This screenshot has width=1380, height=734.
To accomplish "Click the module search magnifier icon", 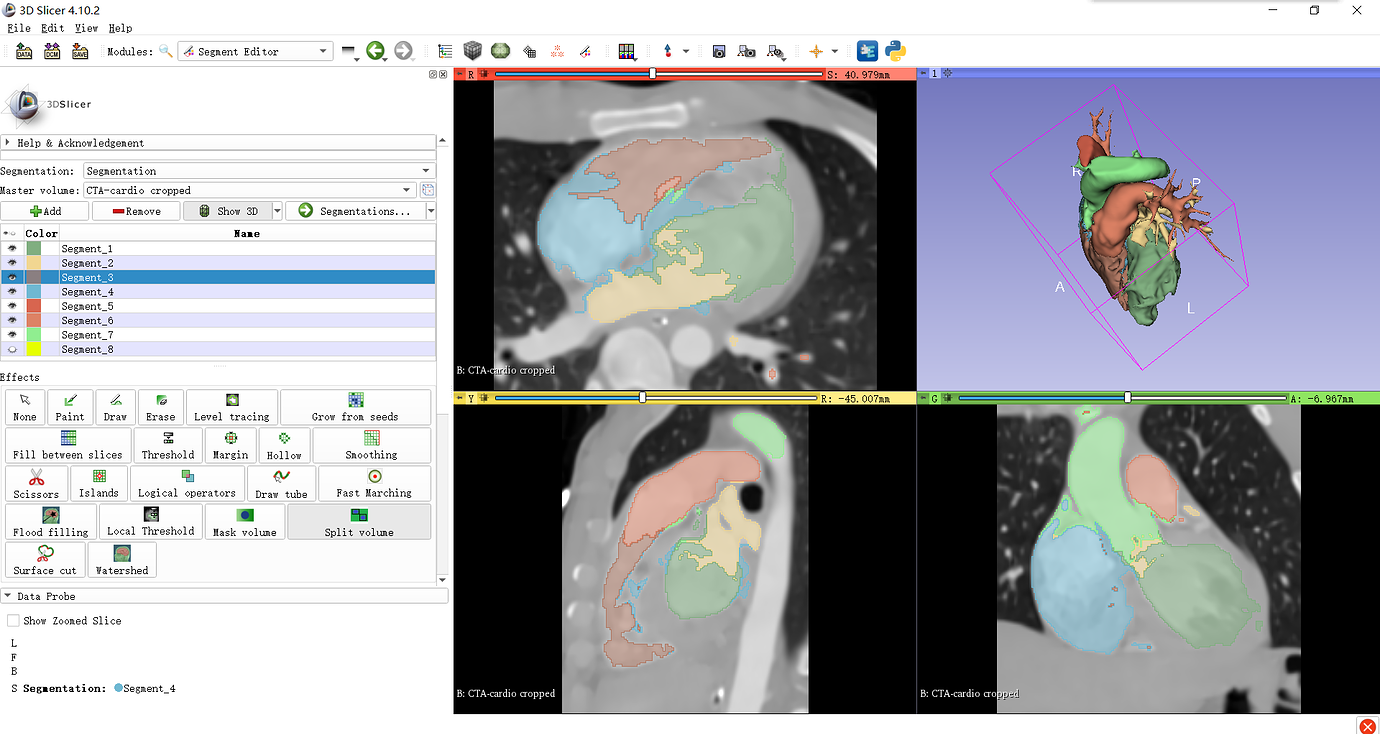I will pos(166,51).
